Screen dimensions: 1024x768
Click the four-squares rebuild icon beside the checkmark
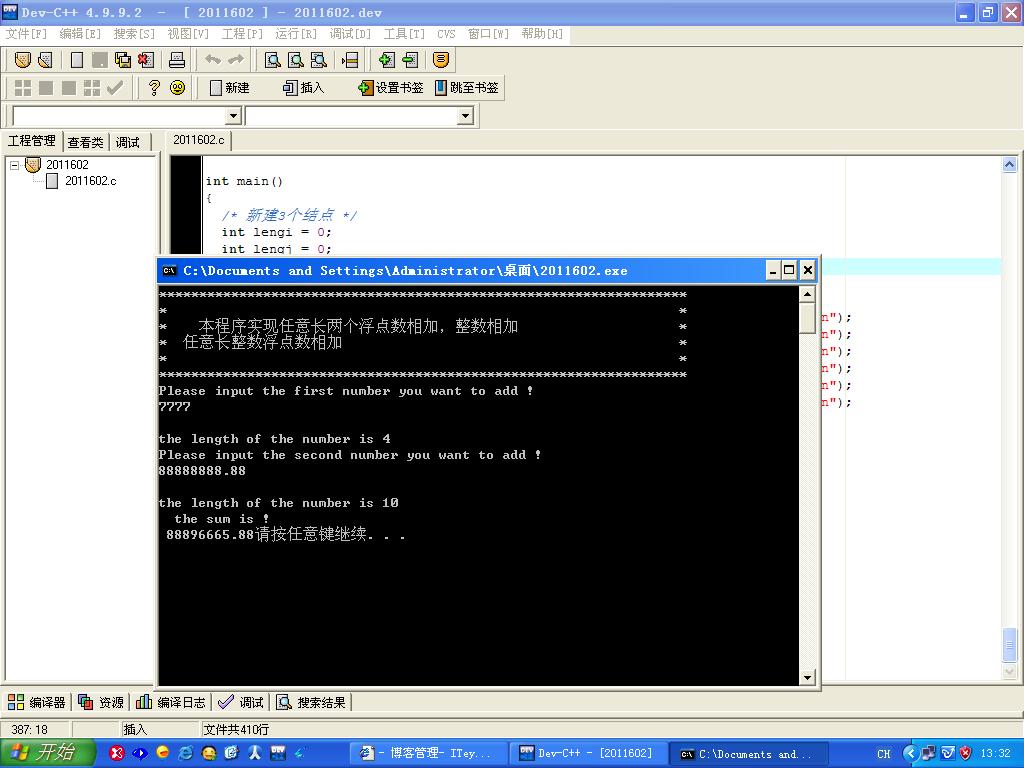[92, 88]
